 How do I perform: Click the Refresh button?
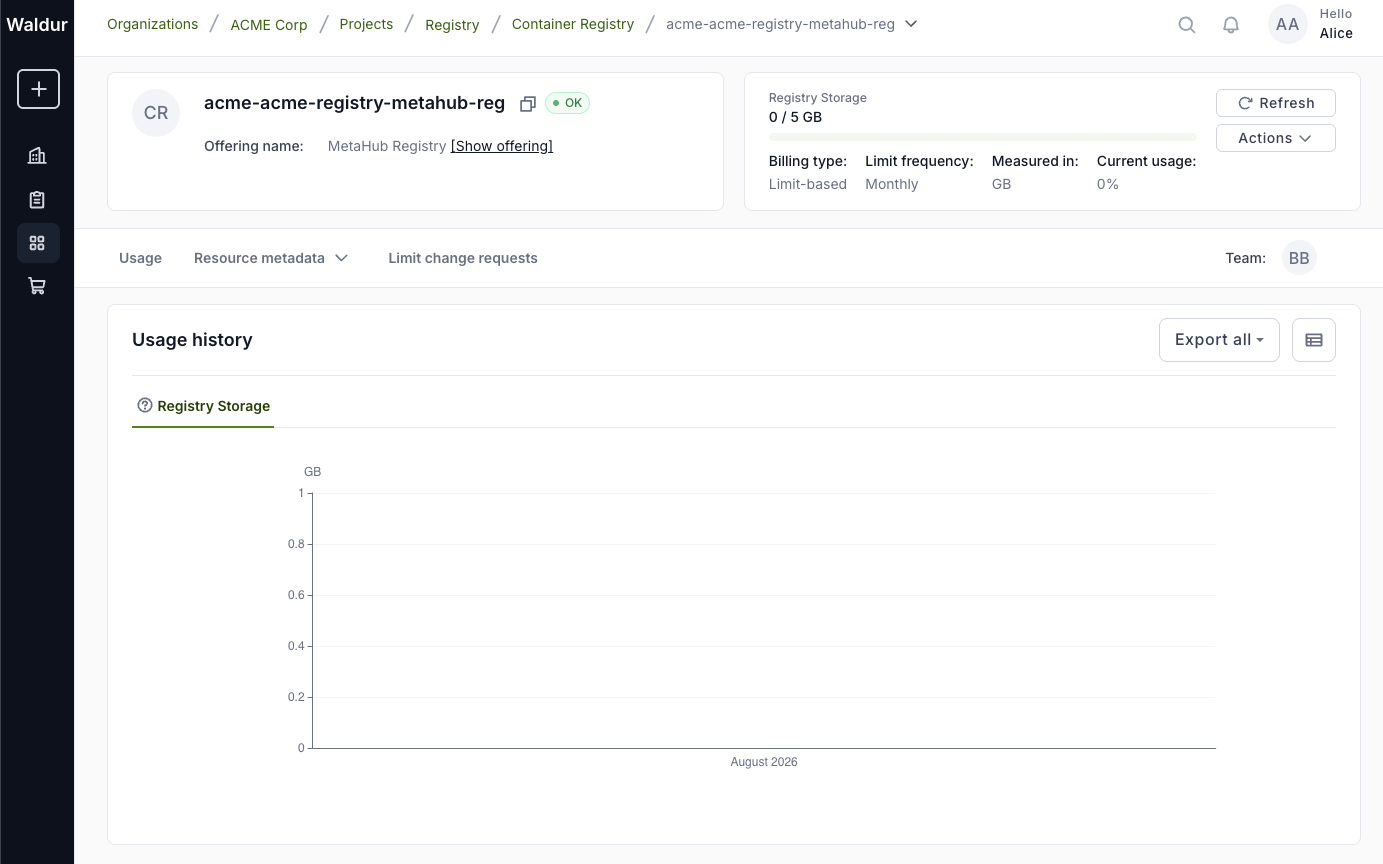[1275, 103]
